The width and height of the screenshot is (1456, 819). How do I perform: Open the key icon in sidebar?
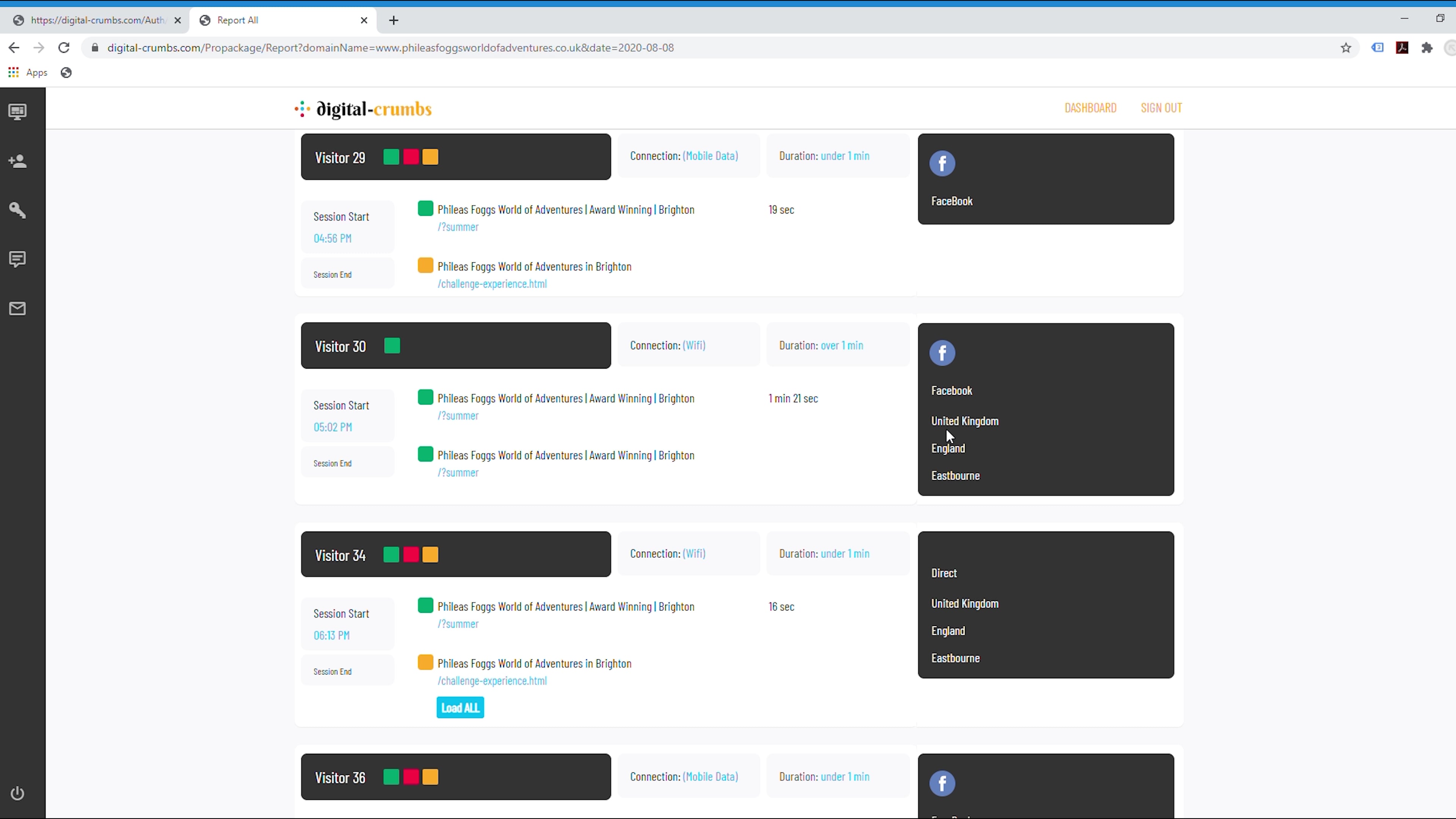(17, 210)
